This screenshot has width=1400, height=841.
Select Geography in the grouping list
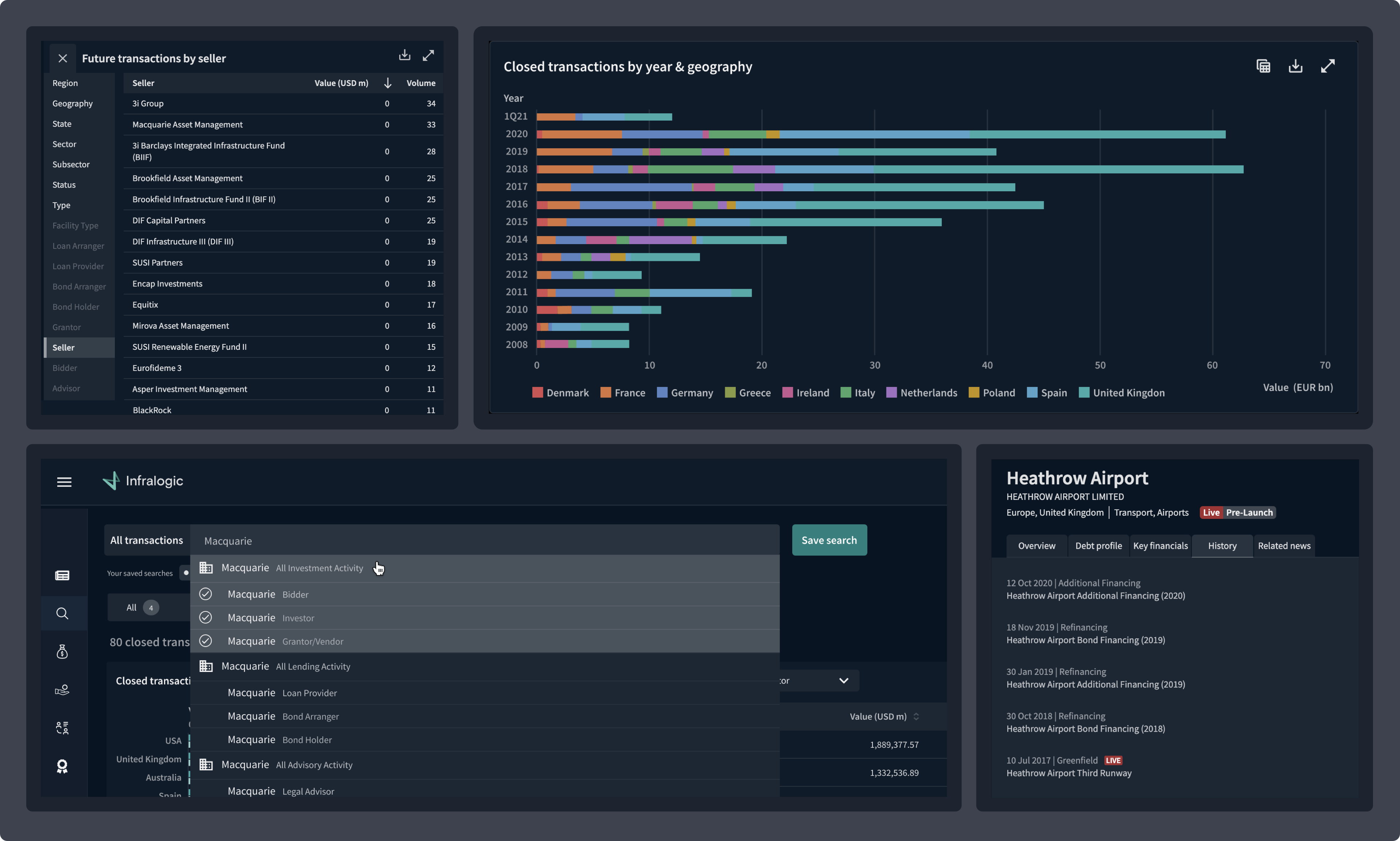click(x=73, y=104)
